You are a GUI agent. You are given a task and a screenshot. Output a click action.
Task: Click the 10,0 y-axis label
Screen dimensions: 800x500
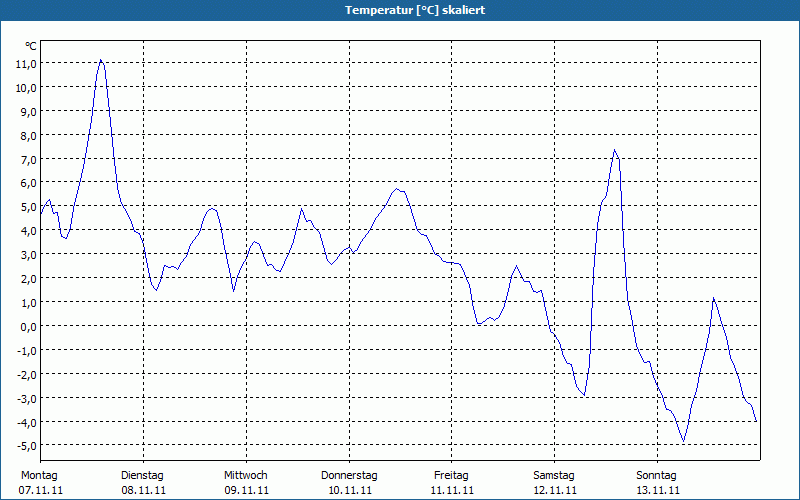pyautogui.click(x=26, y=88)
